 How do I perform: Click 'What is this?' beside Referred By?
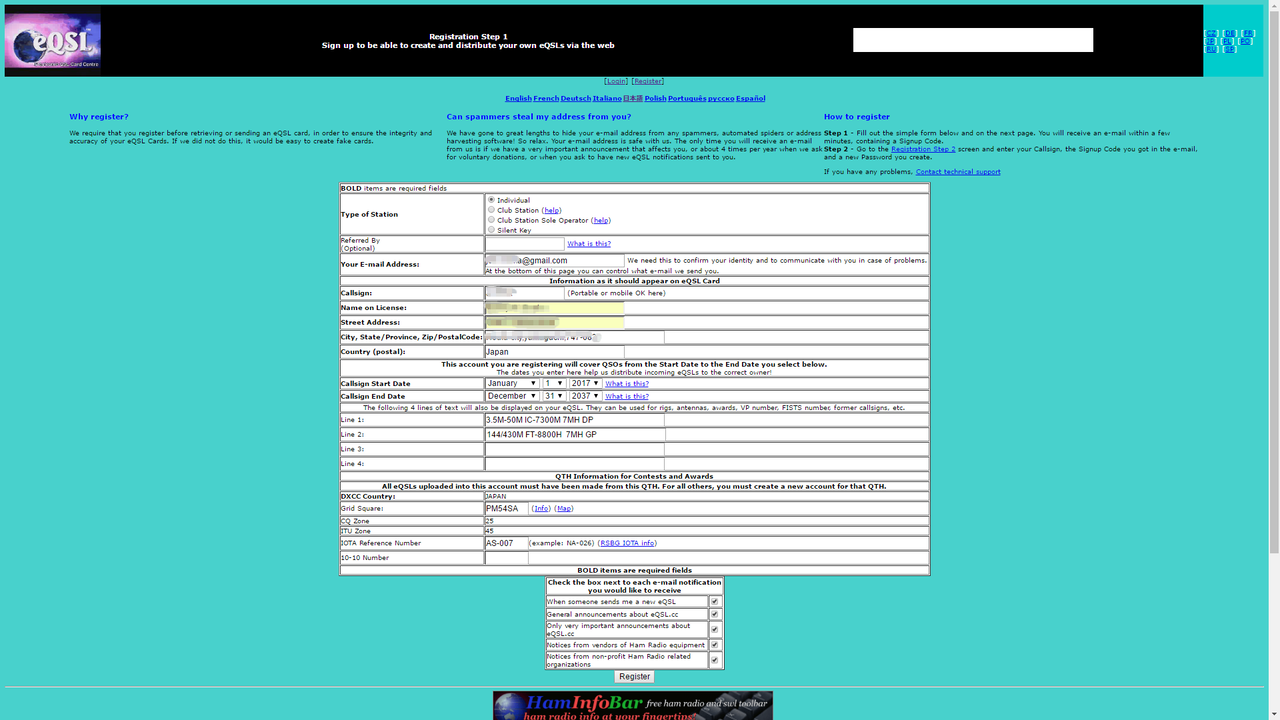point(589,244)
